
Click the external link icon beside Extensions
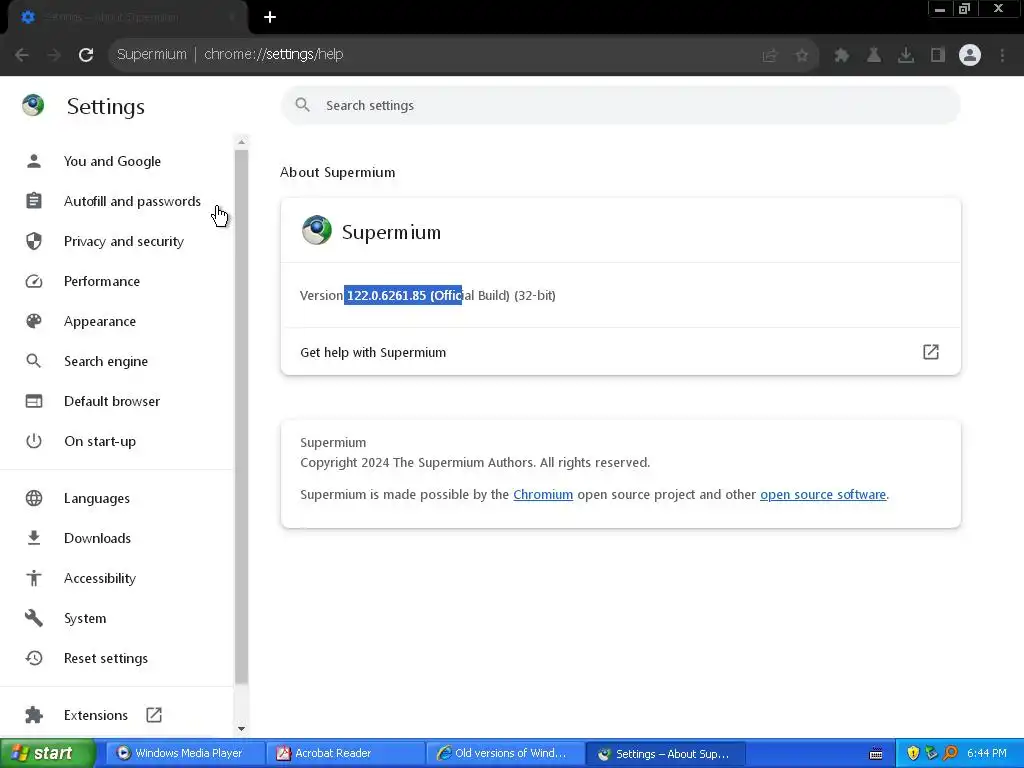pyautogui.click(x=154, y=715)
